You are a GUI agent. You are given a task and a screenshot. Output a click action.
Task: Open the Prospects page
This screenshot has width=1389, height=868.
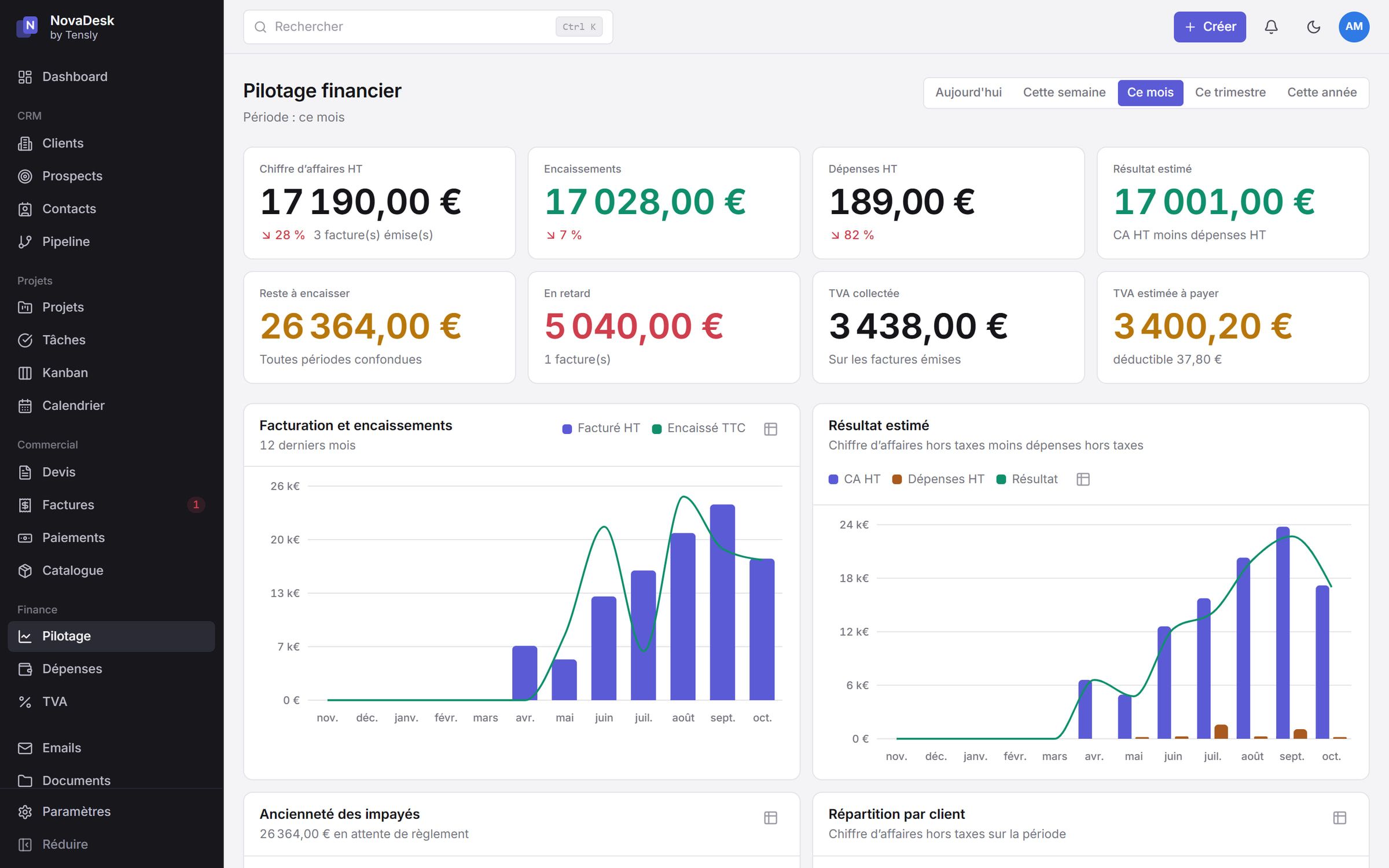point(111,176)
